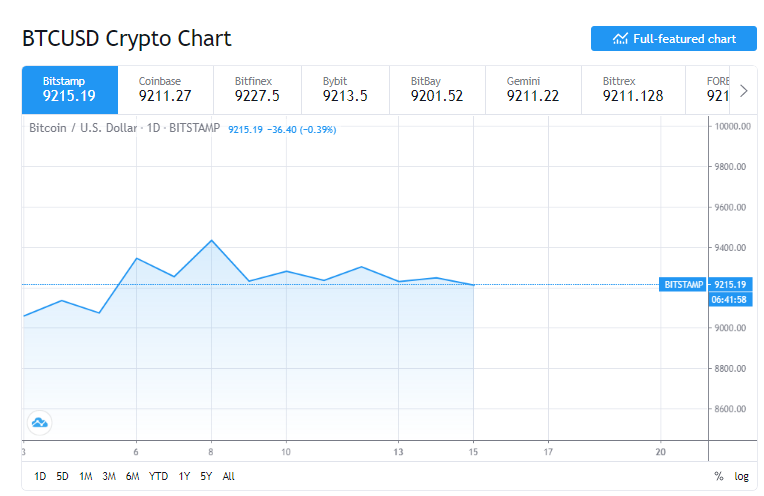Open the Bitfinex price tab
This screenshot has height=496, width=764.
(258, 89)
